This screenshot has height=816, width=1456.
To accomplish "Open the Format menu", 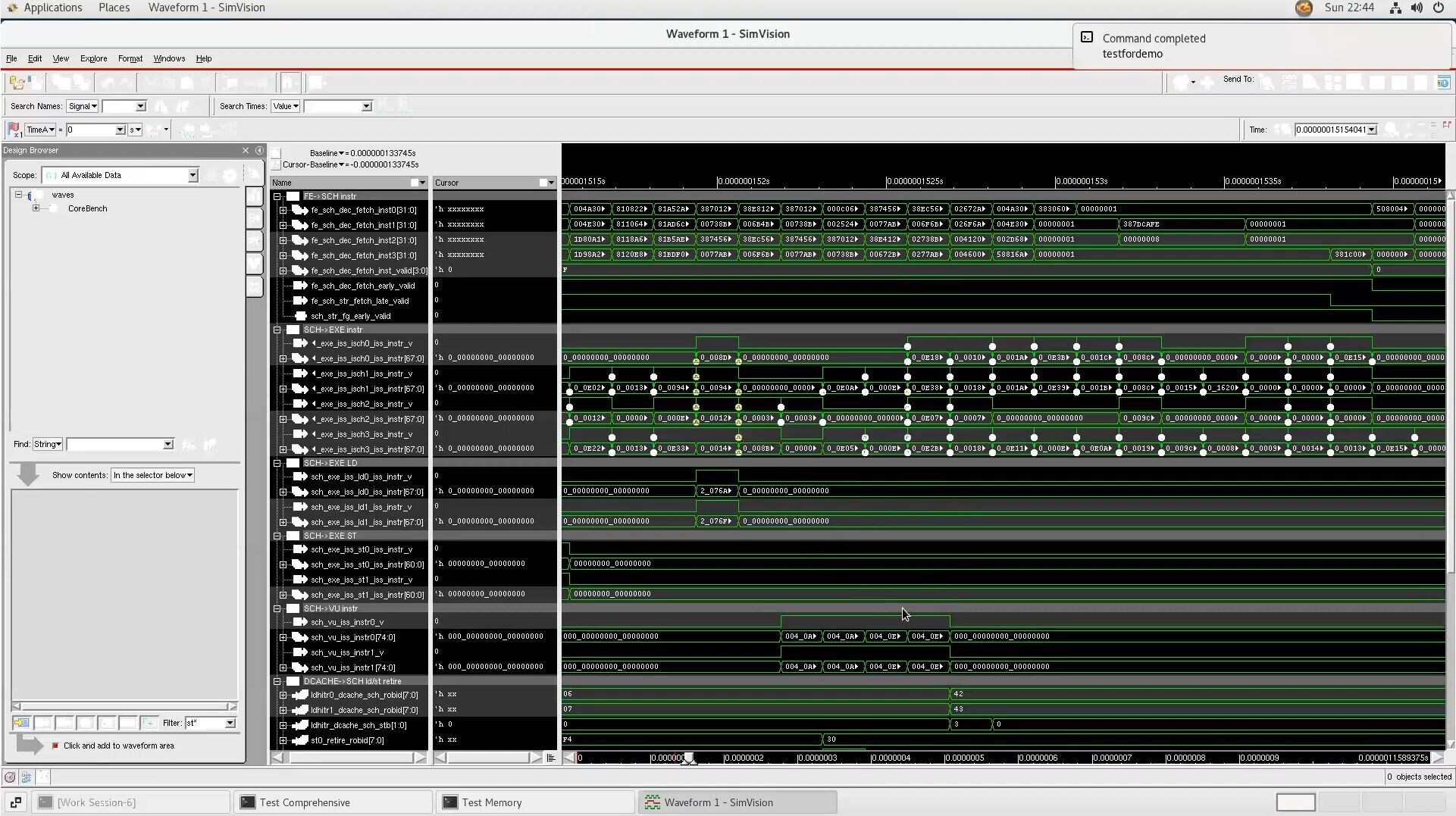I will 130,58.
